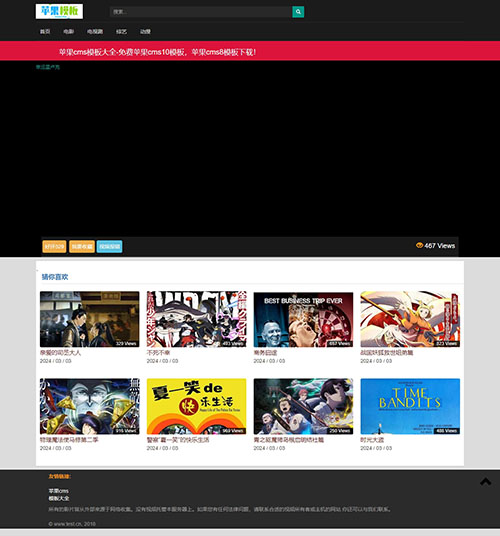Click the second orange 收藏 button
The height and width of the screenshot is (536, 500).
[x=82, y=246]
